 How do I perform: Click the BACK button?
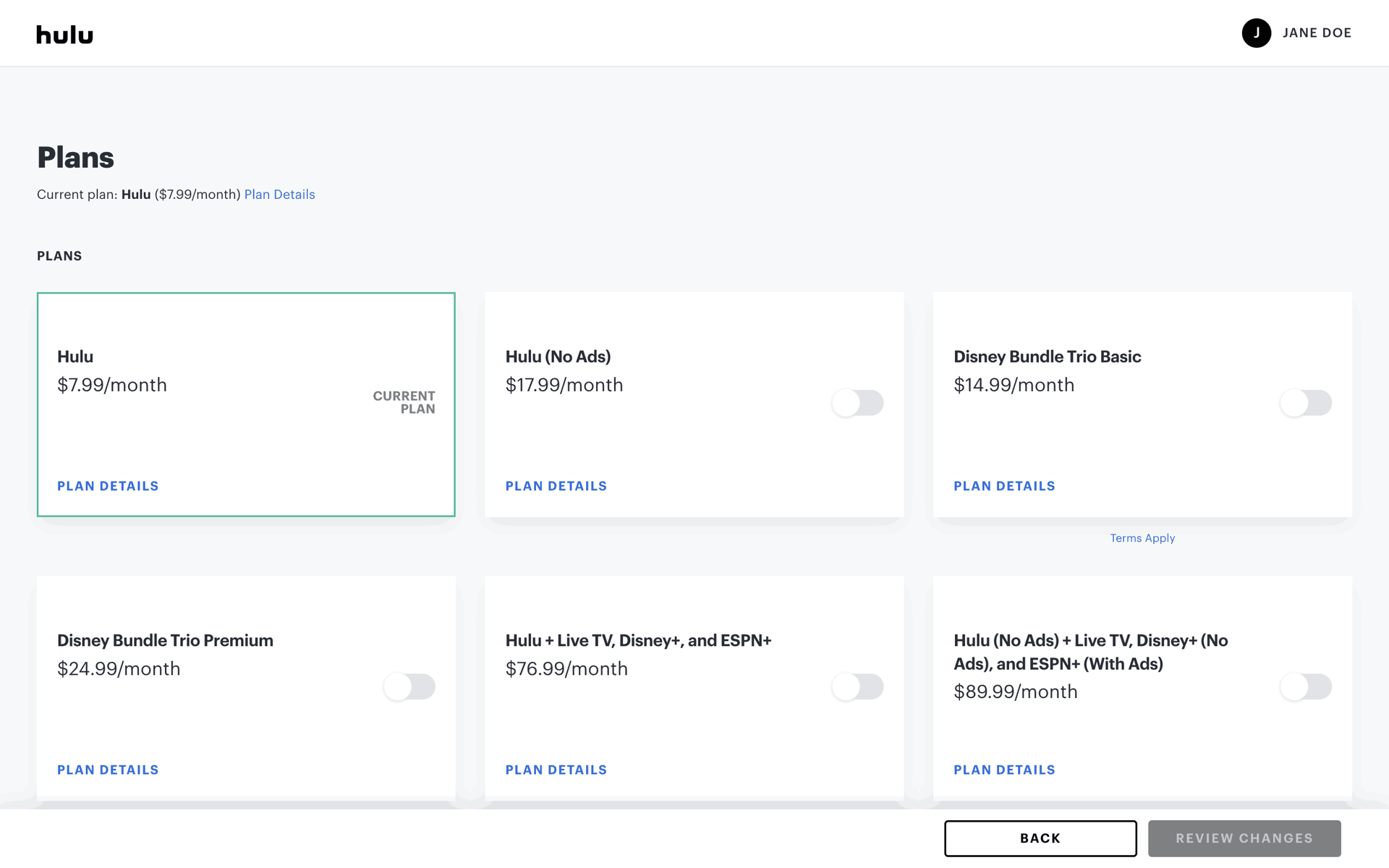[x=1040, y=838]
